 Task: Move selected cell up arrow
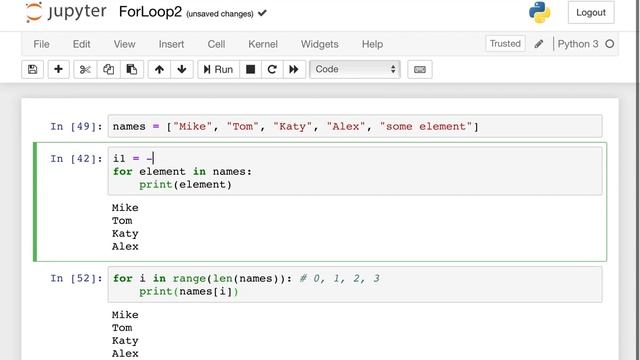(x=159, y=69)
